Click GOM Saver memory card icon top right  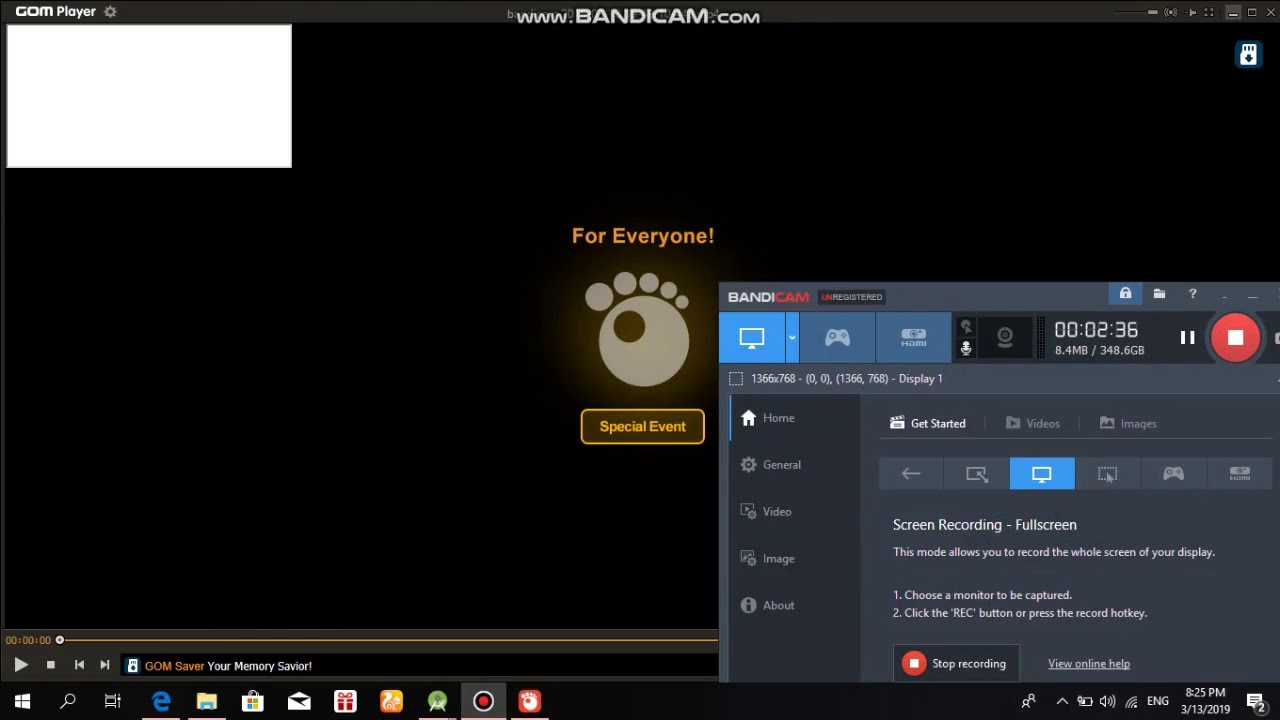[x=1248, y=55]
